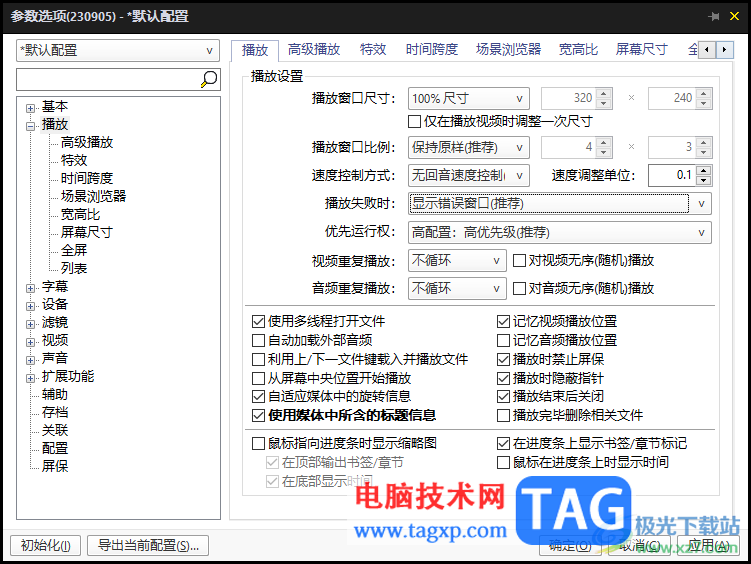Expand the 滤镜 tree node
Image resolution: width=751 pixels, height=564 pixels.
(x=31, y=324)
